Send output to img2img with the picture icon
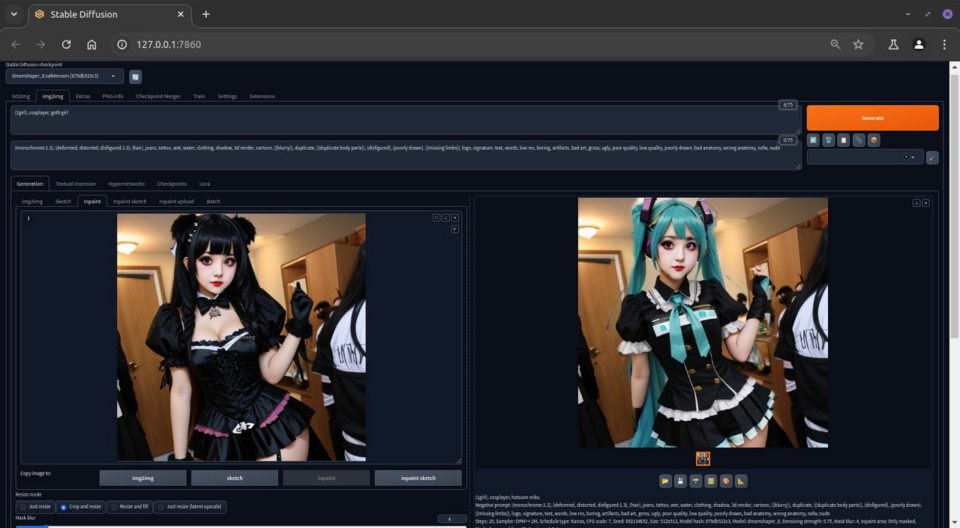Image resolution: width=960 pixels, height=528 pixels. coord(711,481)
